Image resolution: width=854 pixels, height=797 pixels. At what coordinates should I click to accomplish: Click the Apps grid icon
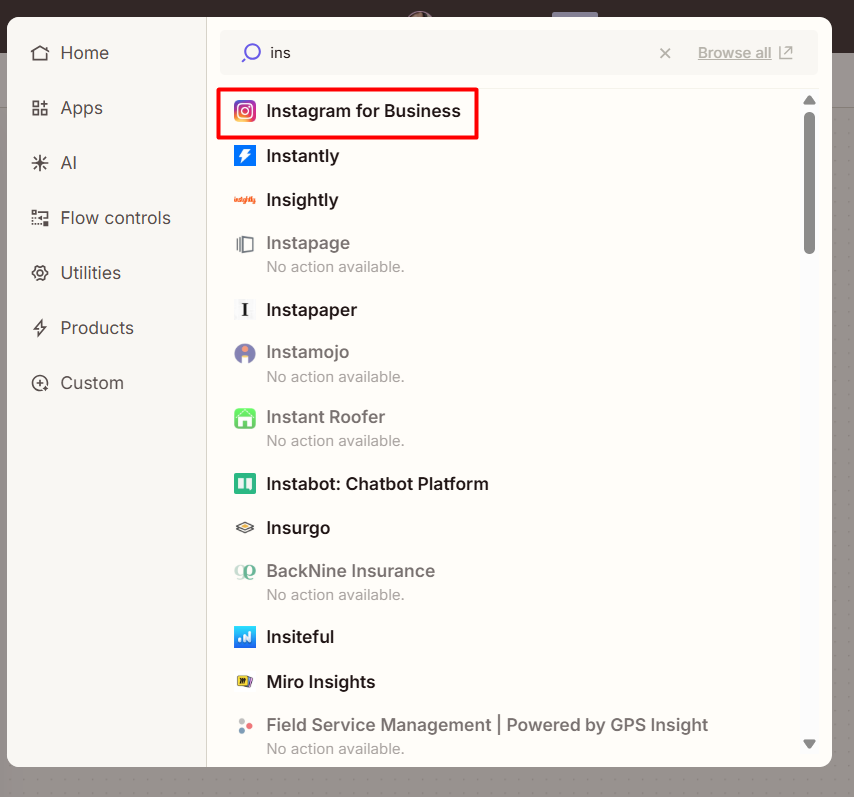click(40, 108)
